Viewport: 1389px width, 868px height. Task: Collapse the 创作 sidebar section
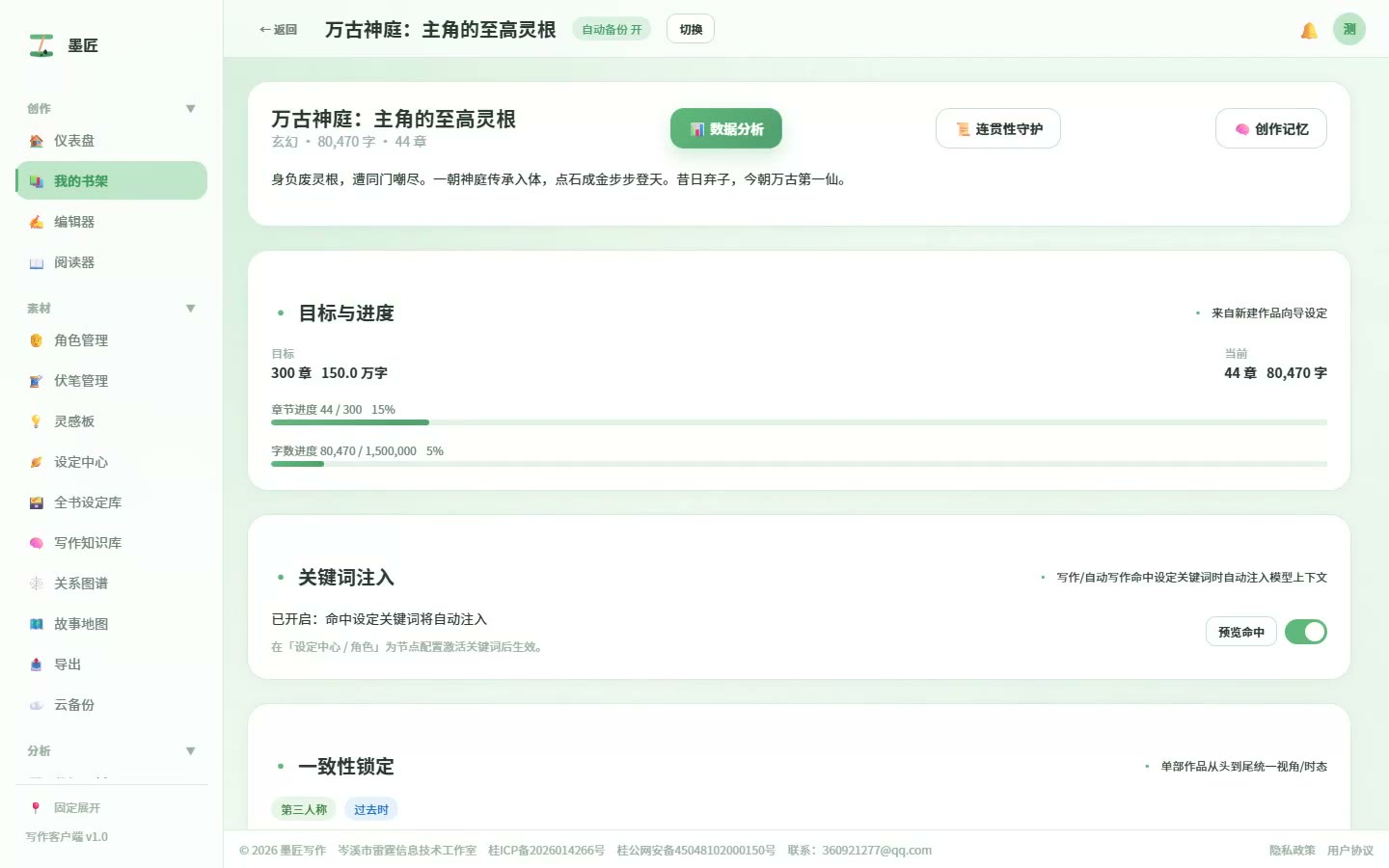[191, 109]
